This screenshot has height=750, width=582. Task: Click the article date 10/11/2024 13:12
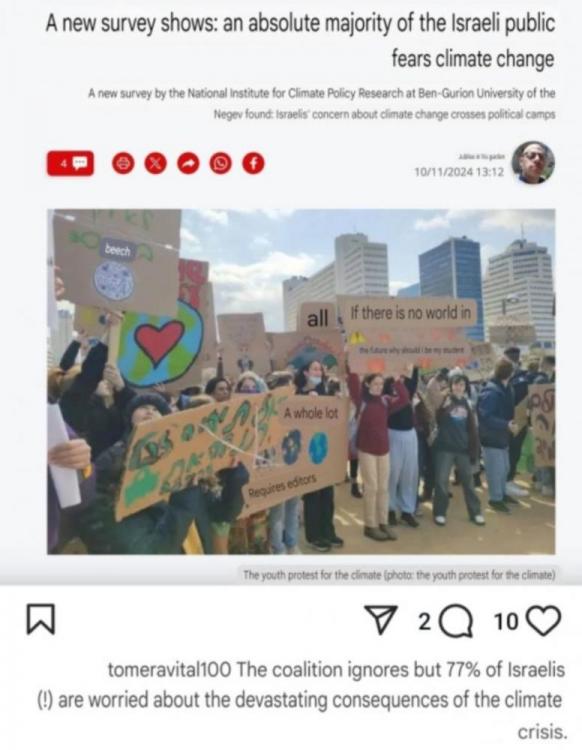pos(459,172)
